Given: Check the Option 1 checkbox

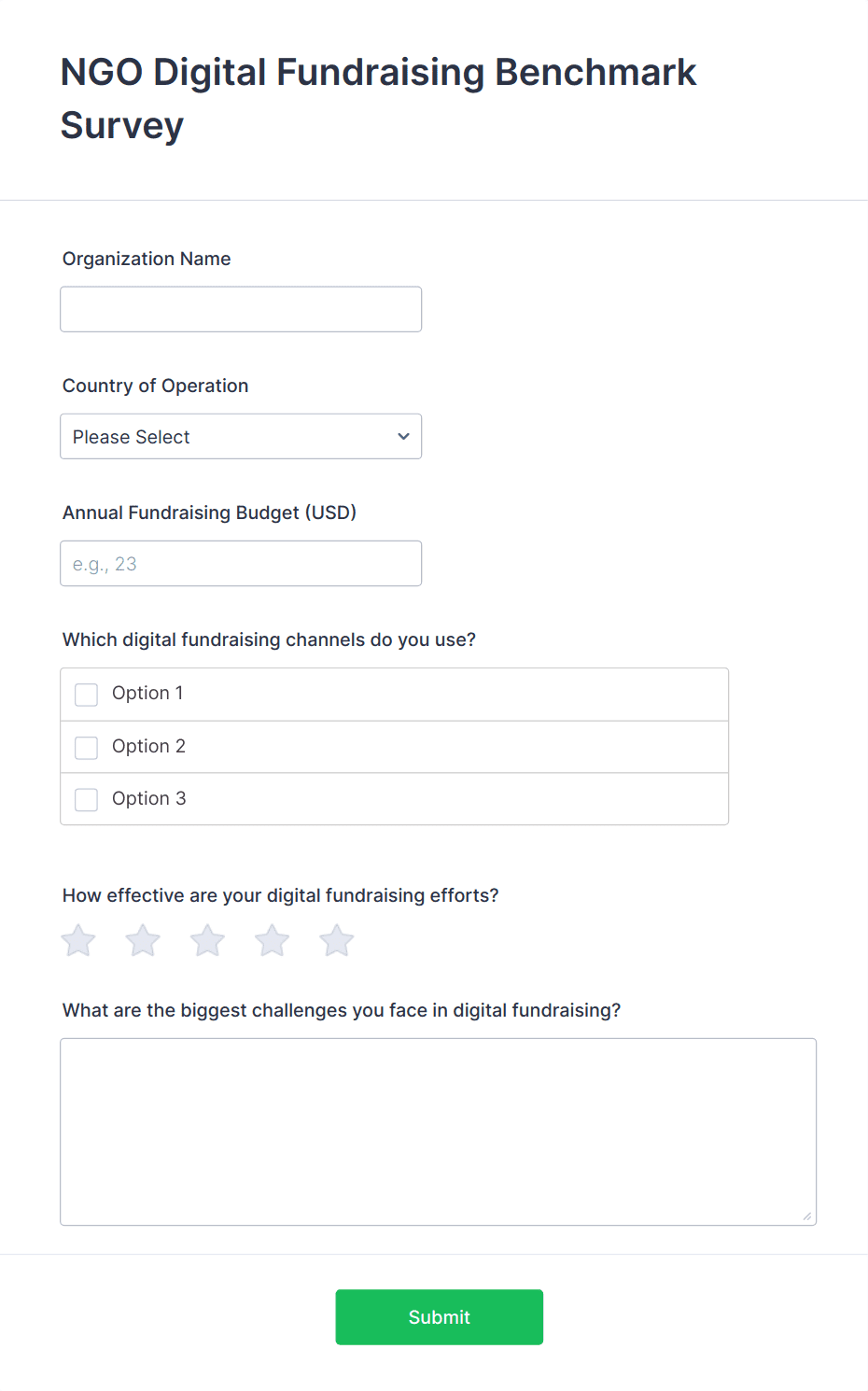Looking at the screenshot, I should [86, 695].
